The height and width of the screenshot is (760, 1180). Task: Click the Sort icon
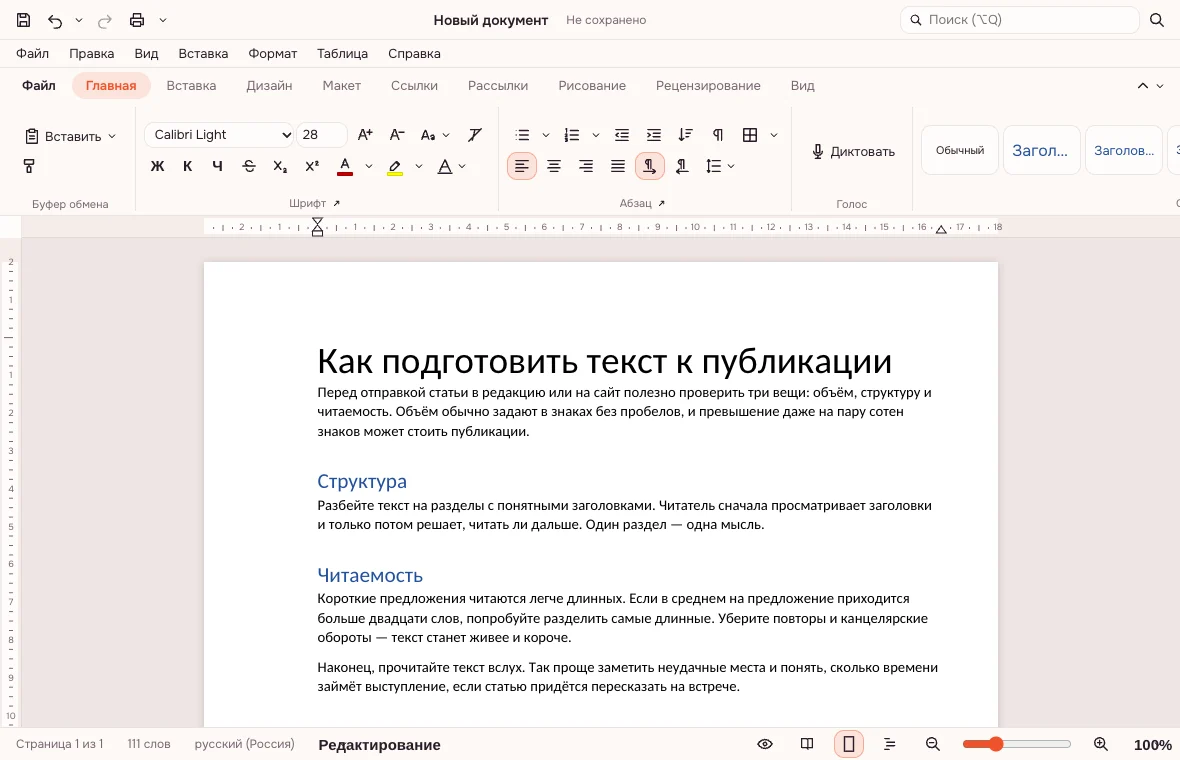pyautogui.click(x=685, y=135)
